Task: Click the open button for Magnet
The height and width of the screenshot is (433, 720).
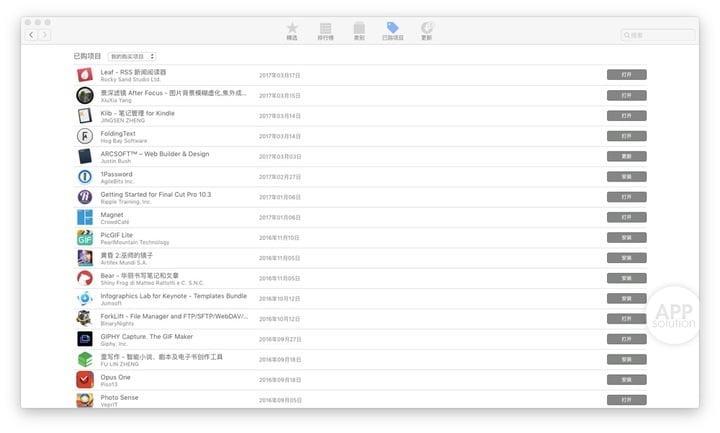Action: (x=626, y=217)
